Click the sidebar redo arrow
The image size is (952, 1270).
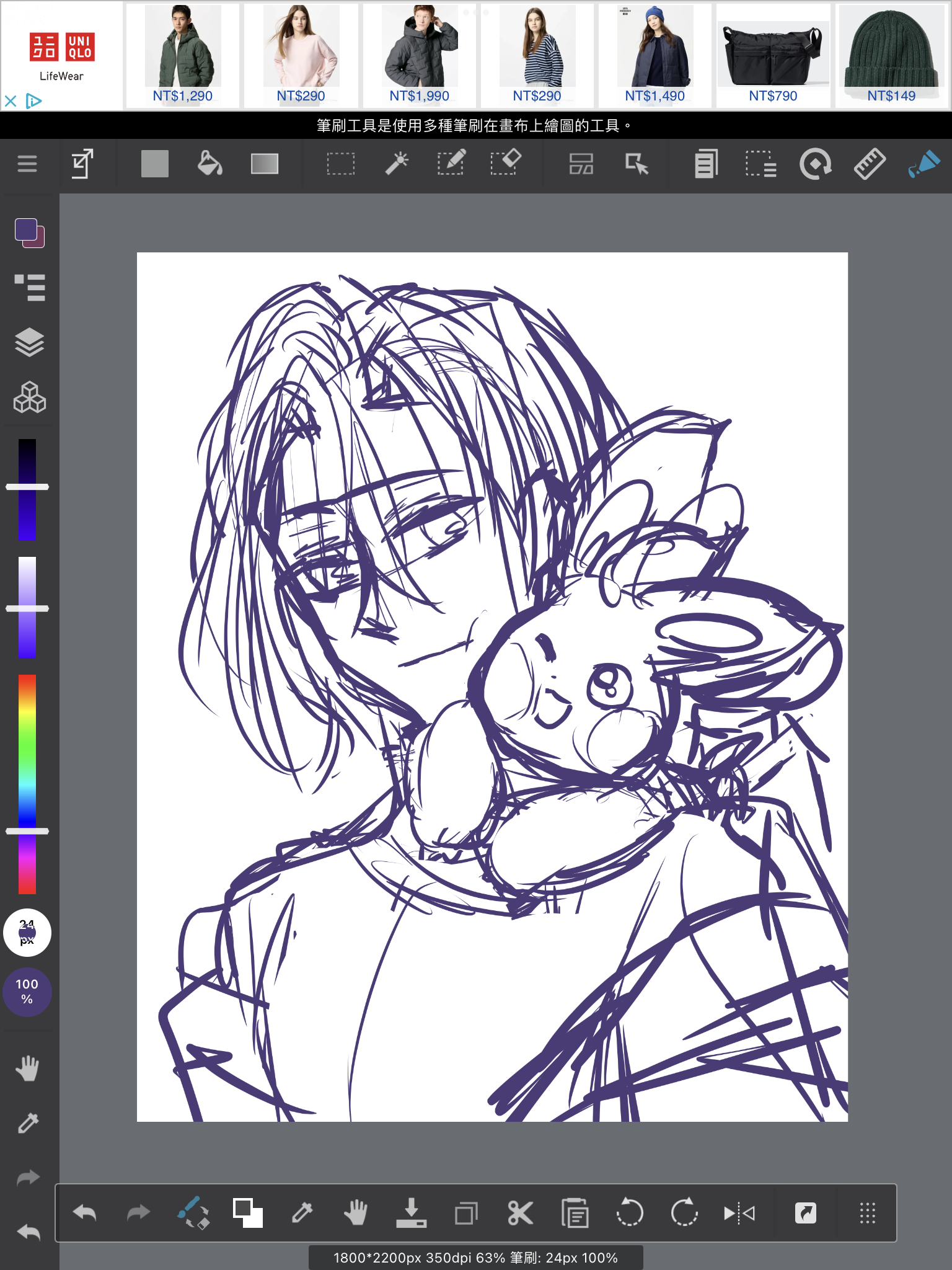pos(28,1178)
